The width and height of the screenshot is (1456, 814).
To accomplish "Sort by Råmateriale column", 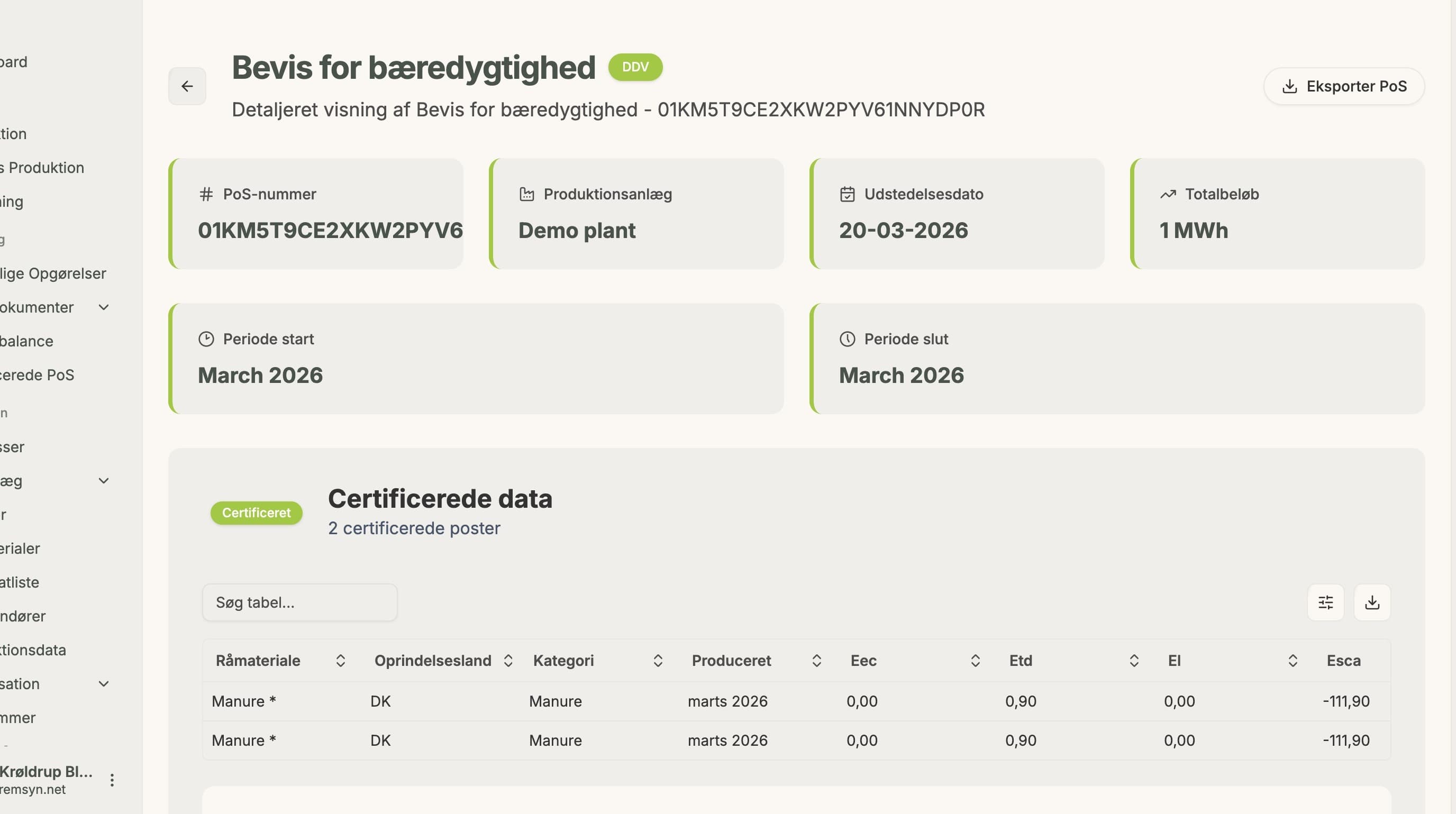I will 340,661.
